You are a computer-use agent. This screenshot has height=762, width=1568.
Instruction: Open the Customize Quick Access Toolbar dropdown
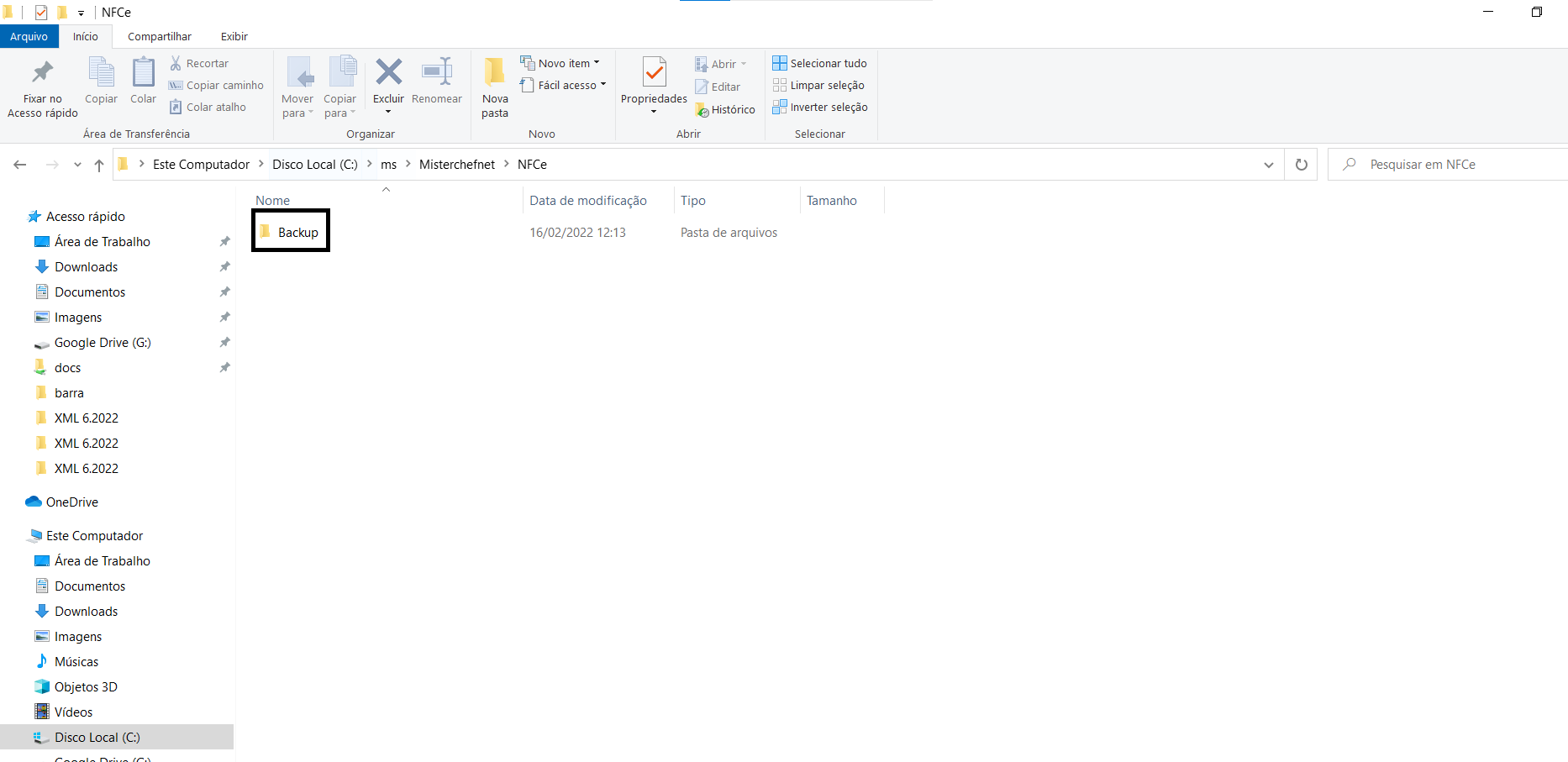coord(82,13)
